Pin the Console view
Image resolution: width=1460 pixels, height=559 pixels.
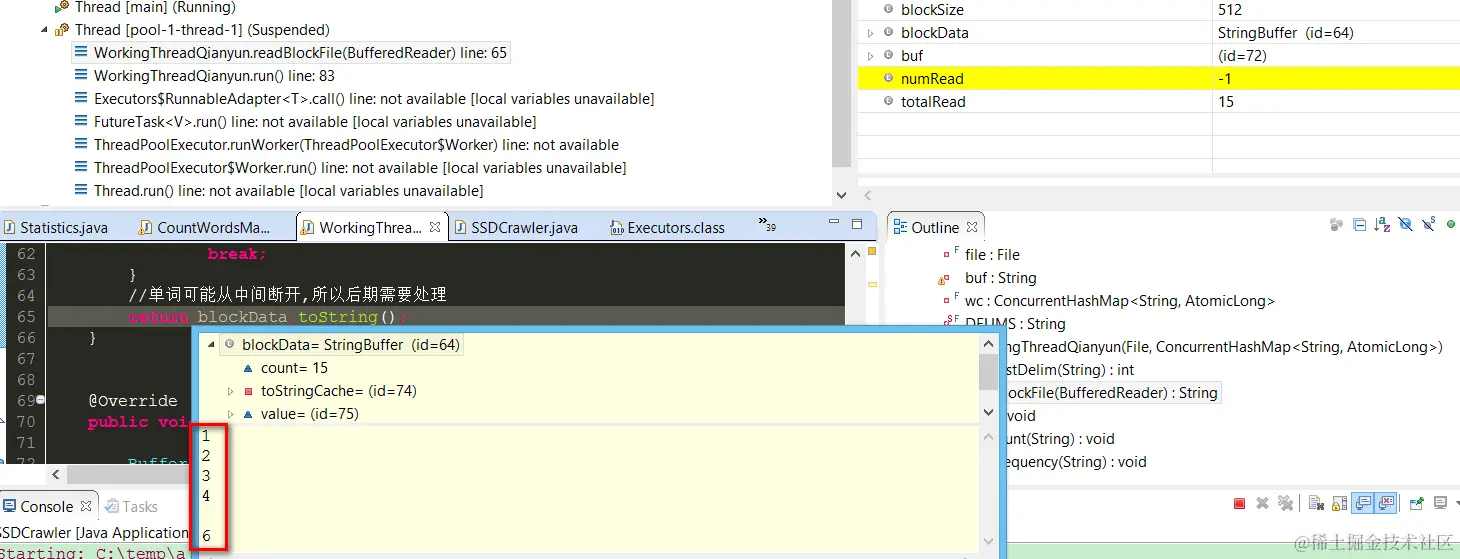pos(1417,503)
